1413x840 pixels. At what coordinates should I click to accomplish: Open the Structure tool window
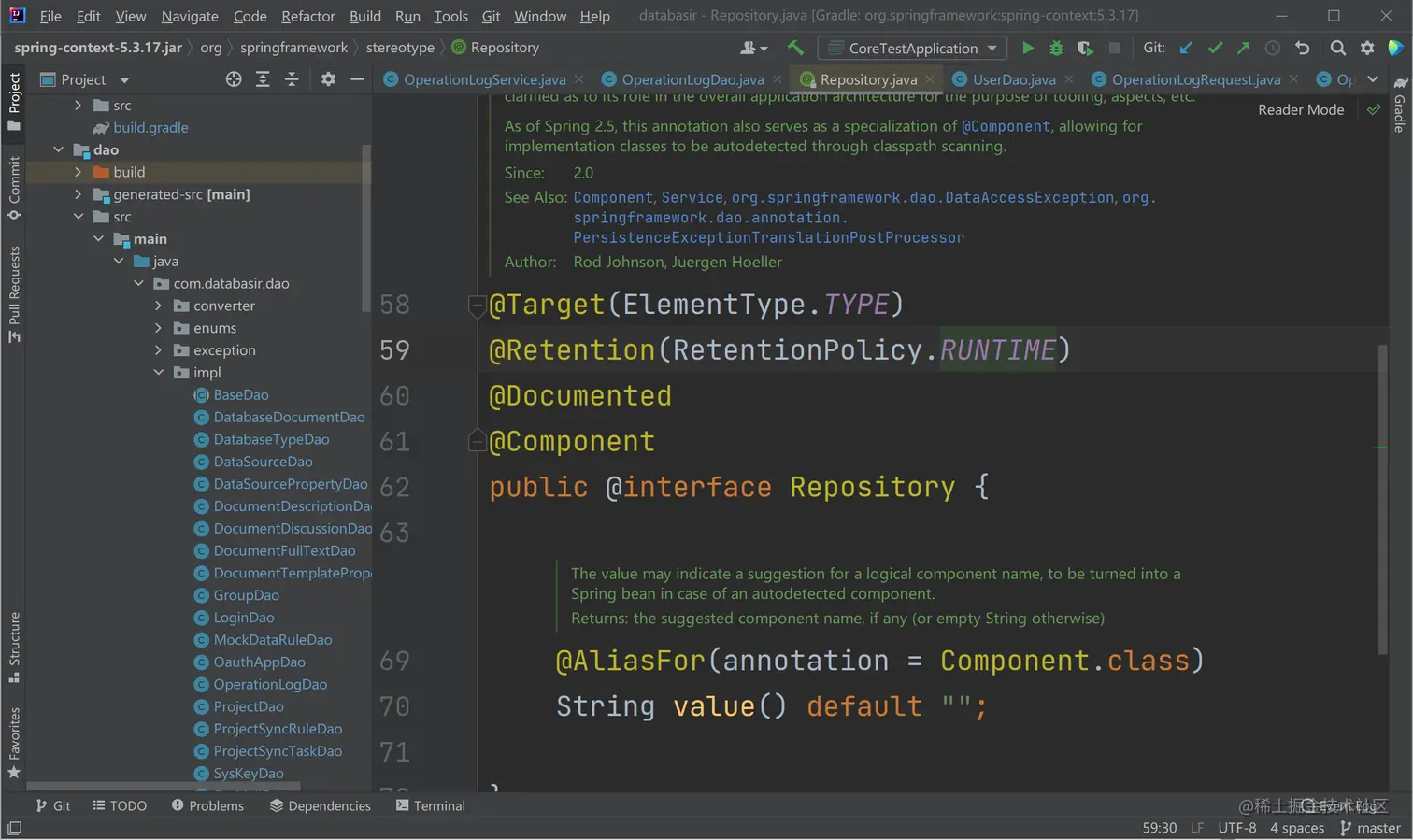click(14, 648)
